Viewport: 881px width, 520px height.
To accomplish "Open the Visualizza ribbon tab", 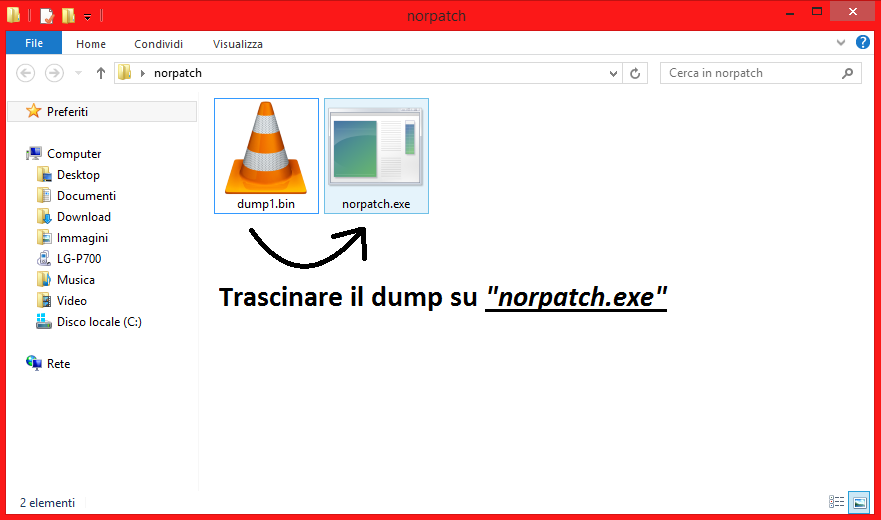I will point(238,44).
